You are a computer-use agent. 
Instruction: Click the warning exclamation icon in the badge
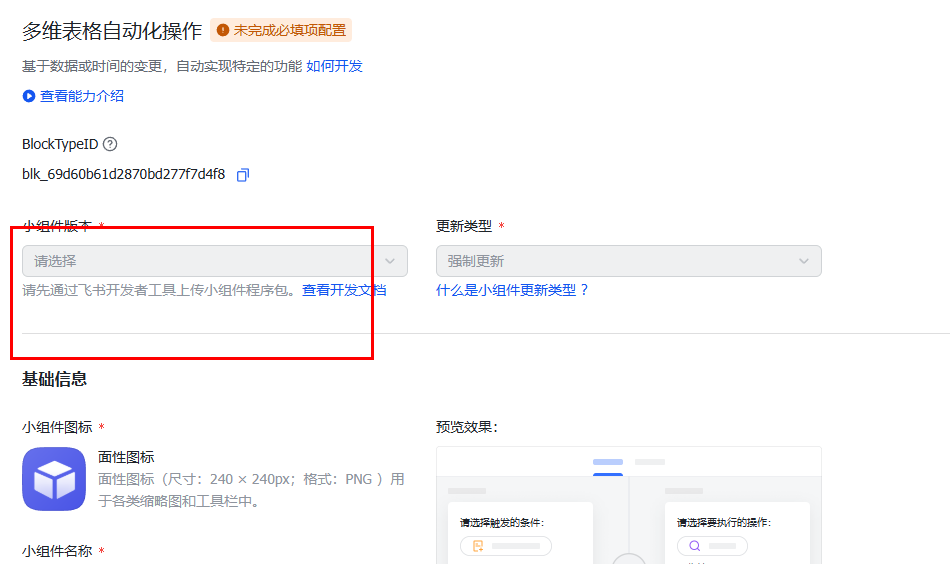[223, 30]
